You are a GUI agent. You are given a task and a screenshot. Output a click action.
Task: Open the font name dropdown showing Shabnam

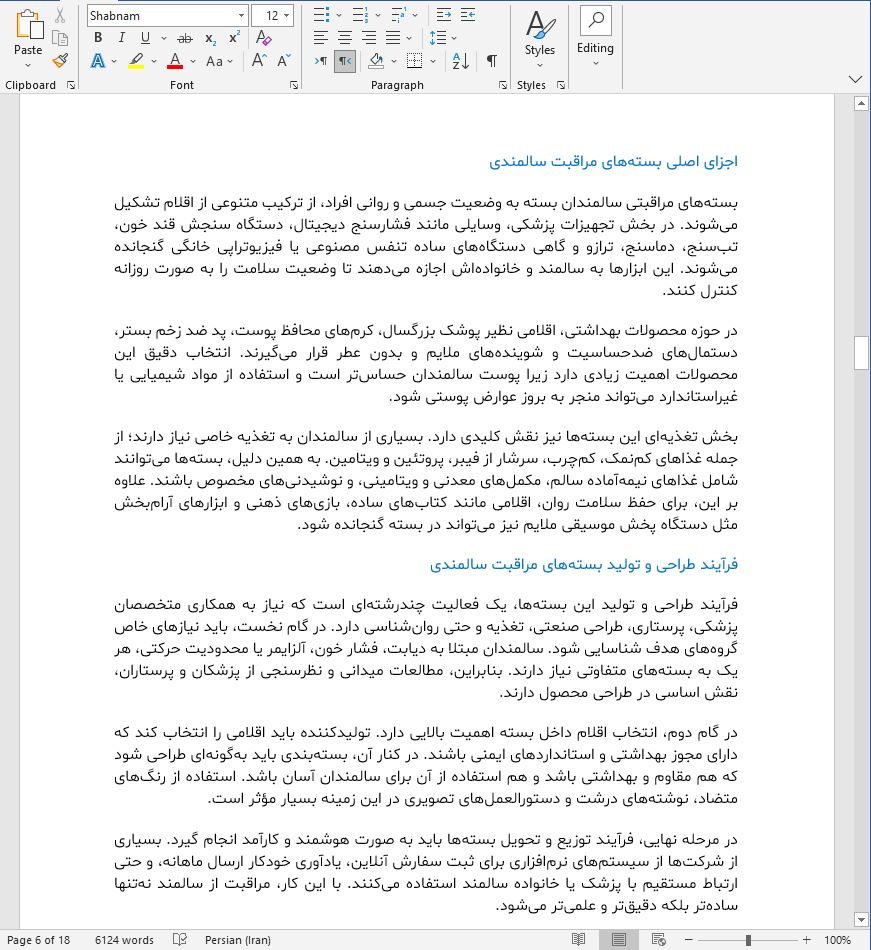241,16
